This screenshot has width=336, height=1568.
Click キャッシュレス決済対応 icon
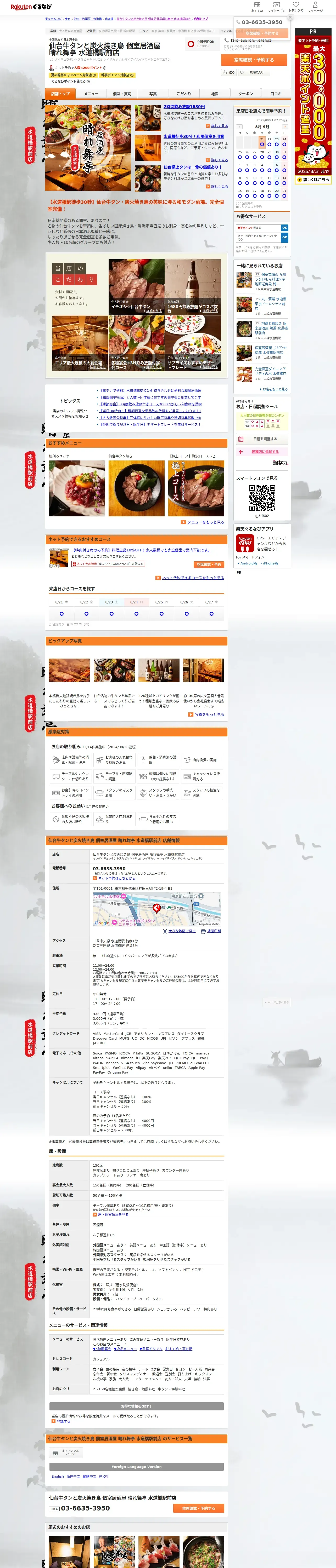pos(187,776)
